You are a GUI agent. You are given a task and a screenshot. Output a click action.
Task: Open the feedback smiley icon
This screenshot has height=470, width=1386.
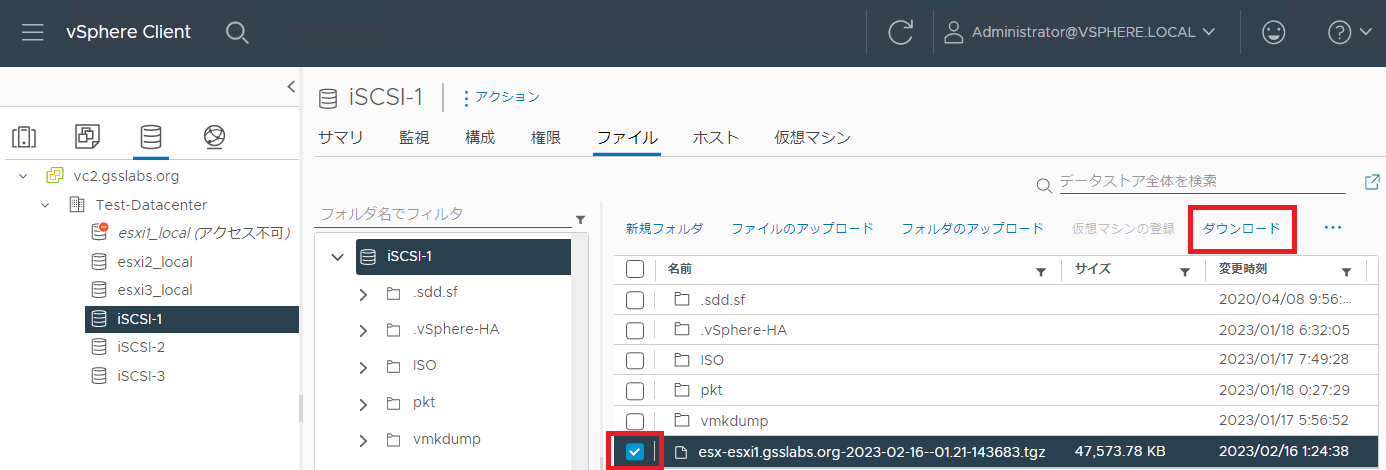tap(1273, 32)
